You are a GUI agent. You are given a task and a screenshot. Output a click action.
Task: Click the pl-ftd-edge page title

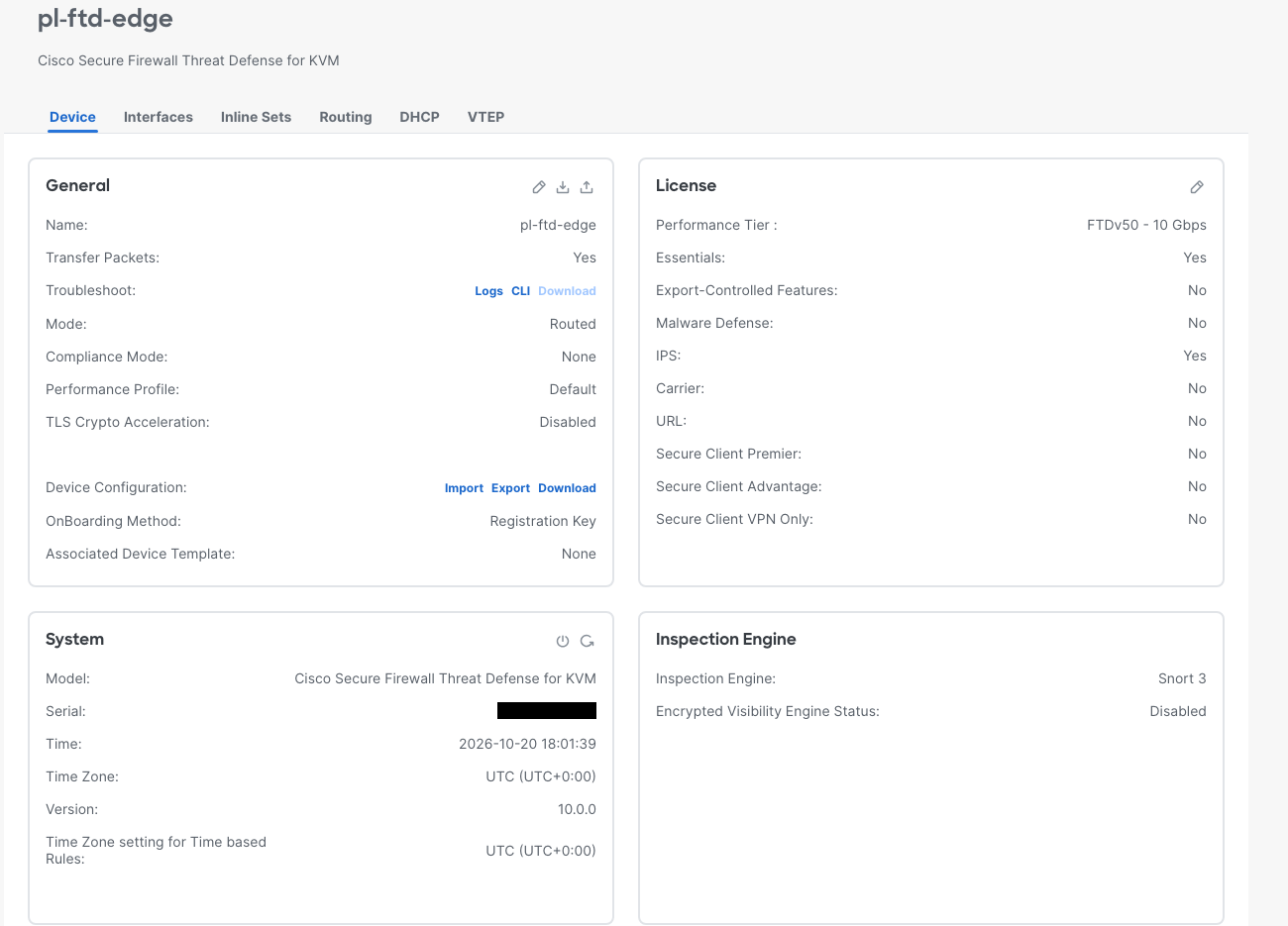(x=105, y=19)
